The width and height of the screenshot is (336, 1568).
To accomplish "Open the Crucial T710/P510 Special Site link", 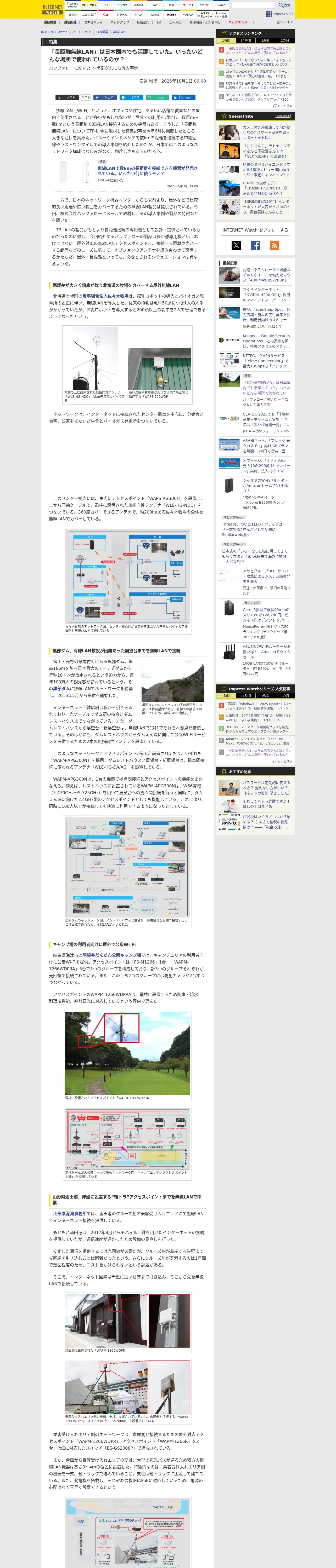I will [266, 188].
